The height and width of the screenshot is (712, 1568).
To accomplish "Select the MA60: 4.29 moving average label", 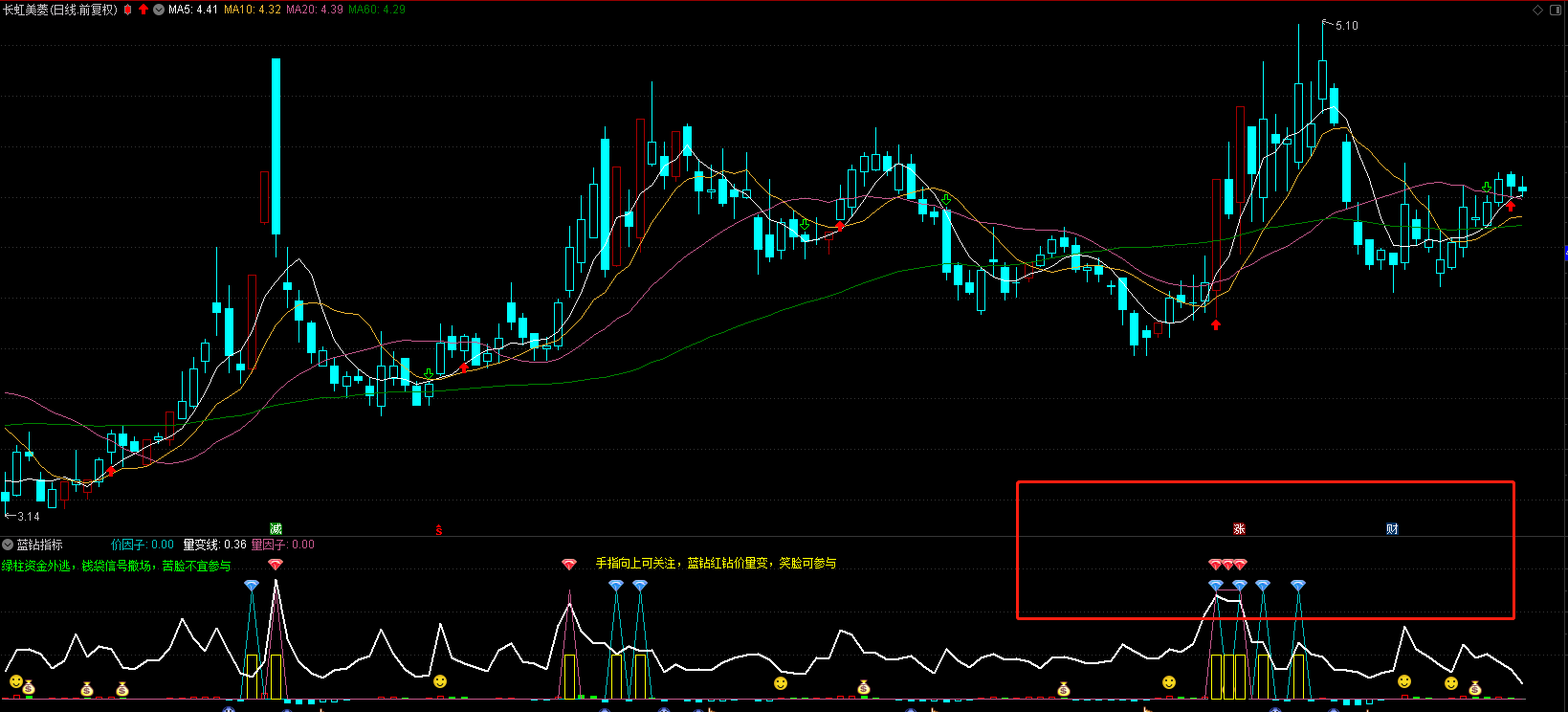I will (377, 10).
